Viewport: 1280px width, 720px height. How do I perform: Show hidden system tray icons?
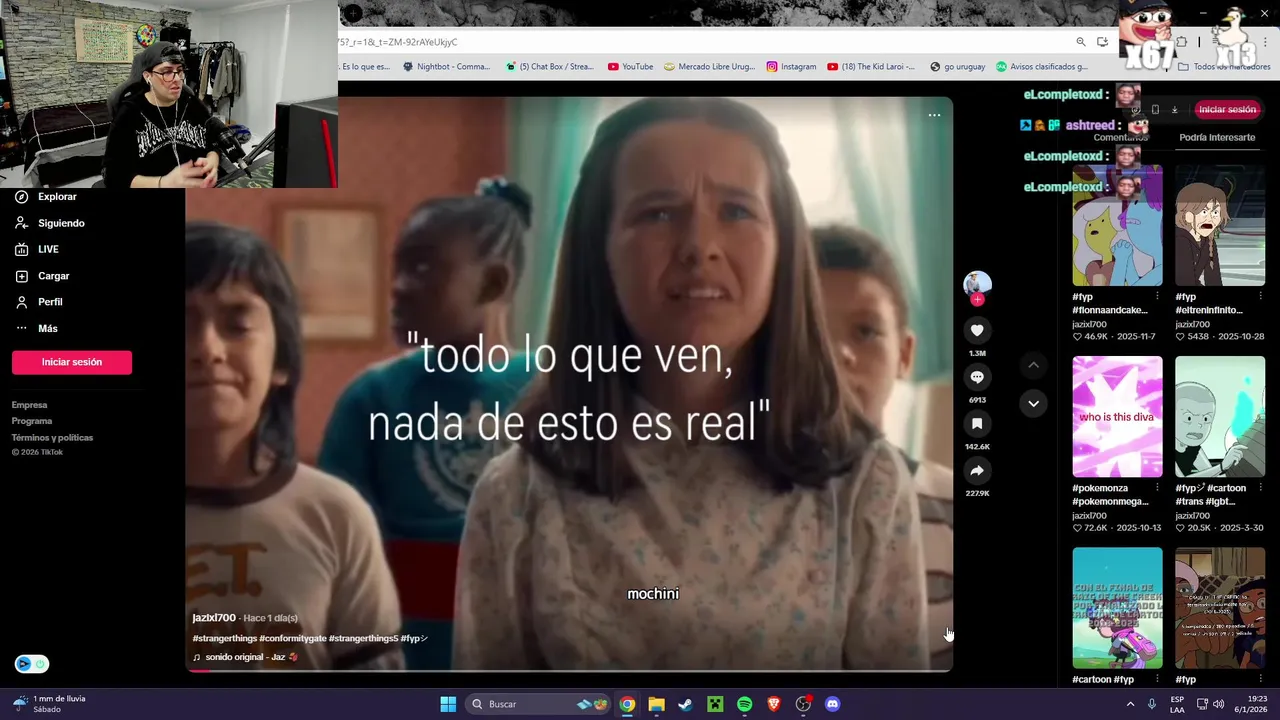(x=1131, y=704)
